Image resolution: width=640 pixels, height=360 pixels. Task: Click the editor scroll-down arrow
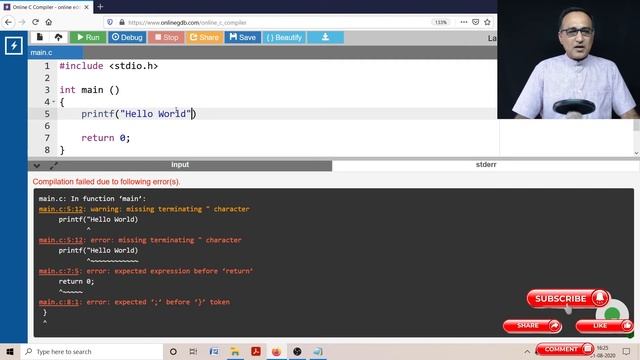tap(636, 153)
